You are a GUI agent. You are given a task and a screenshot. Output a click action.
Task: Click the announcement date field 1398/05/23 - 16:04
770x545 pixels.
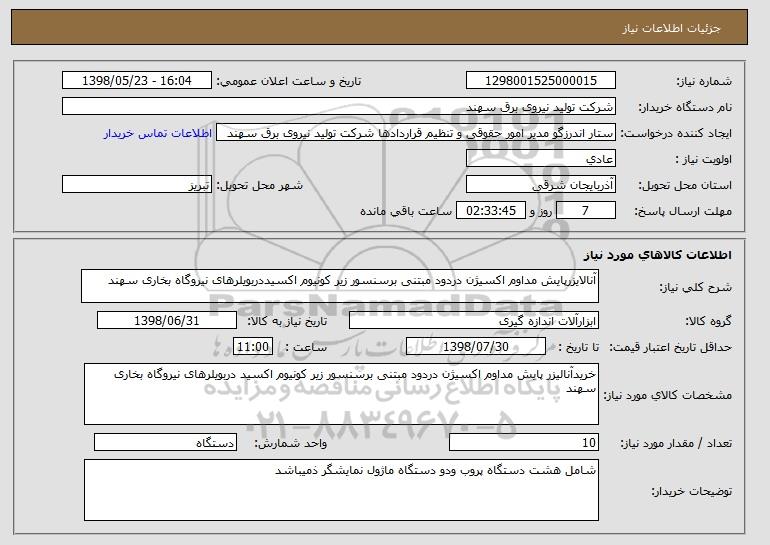pyautogui.click(x=137, y=81)
